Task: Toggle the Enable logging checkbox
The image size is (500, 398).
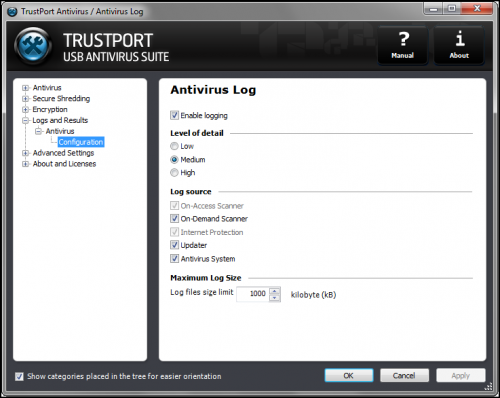Action: tap(174, 115)
